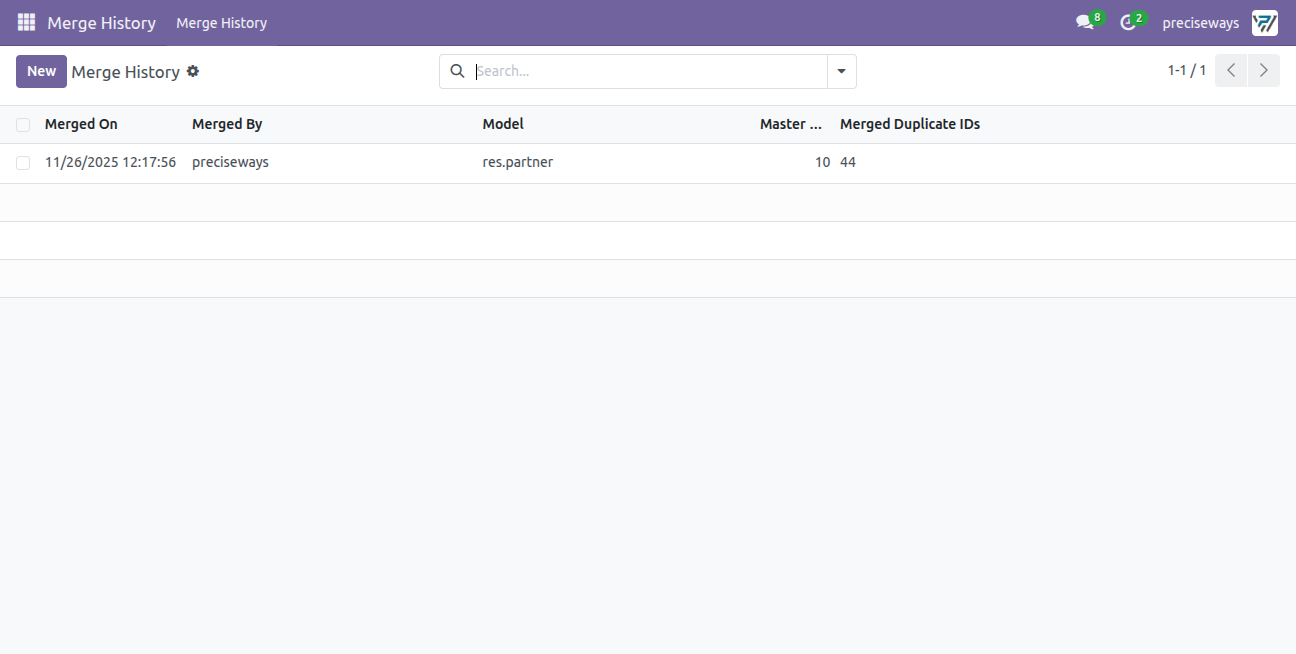Click the magnifier search icon

(x=457, y=71)
